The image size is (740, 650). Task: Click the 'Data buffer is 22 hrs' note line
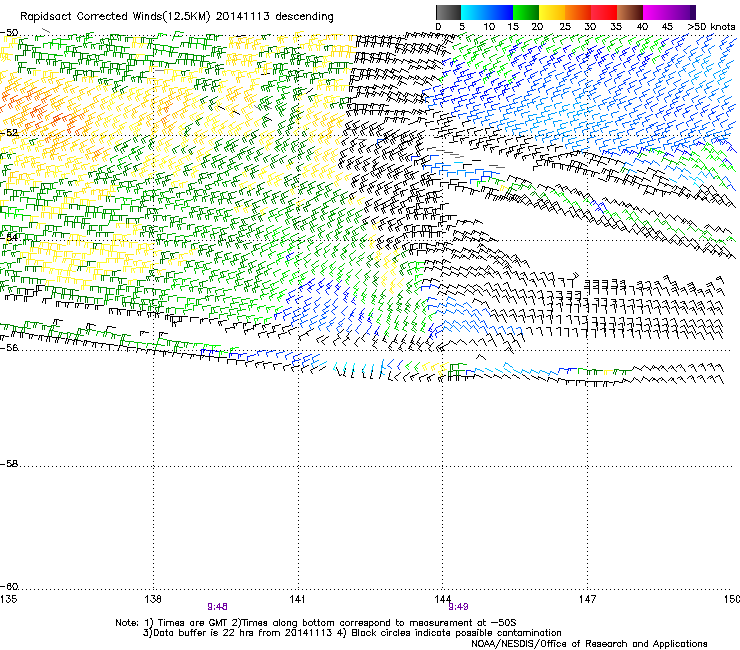pos(352,633)
